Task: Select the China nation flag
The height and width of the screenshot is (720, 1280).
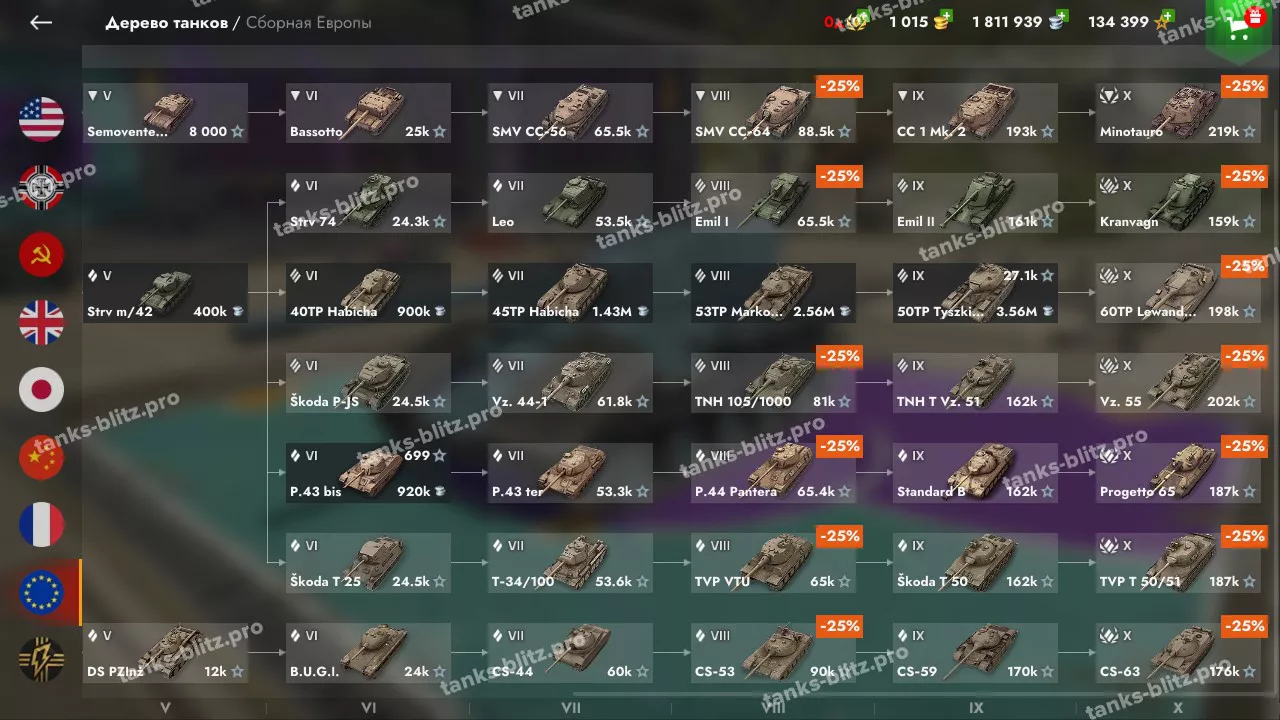Action: pyautogui.click(x=41, y=457)
